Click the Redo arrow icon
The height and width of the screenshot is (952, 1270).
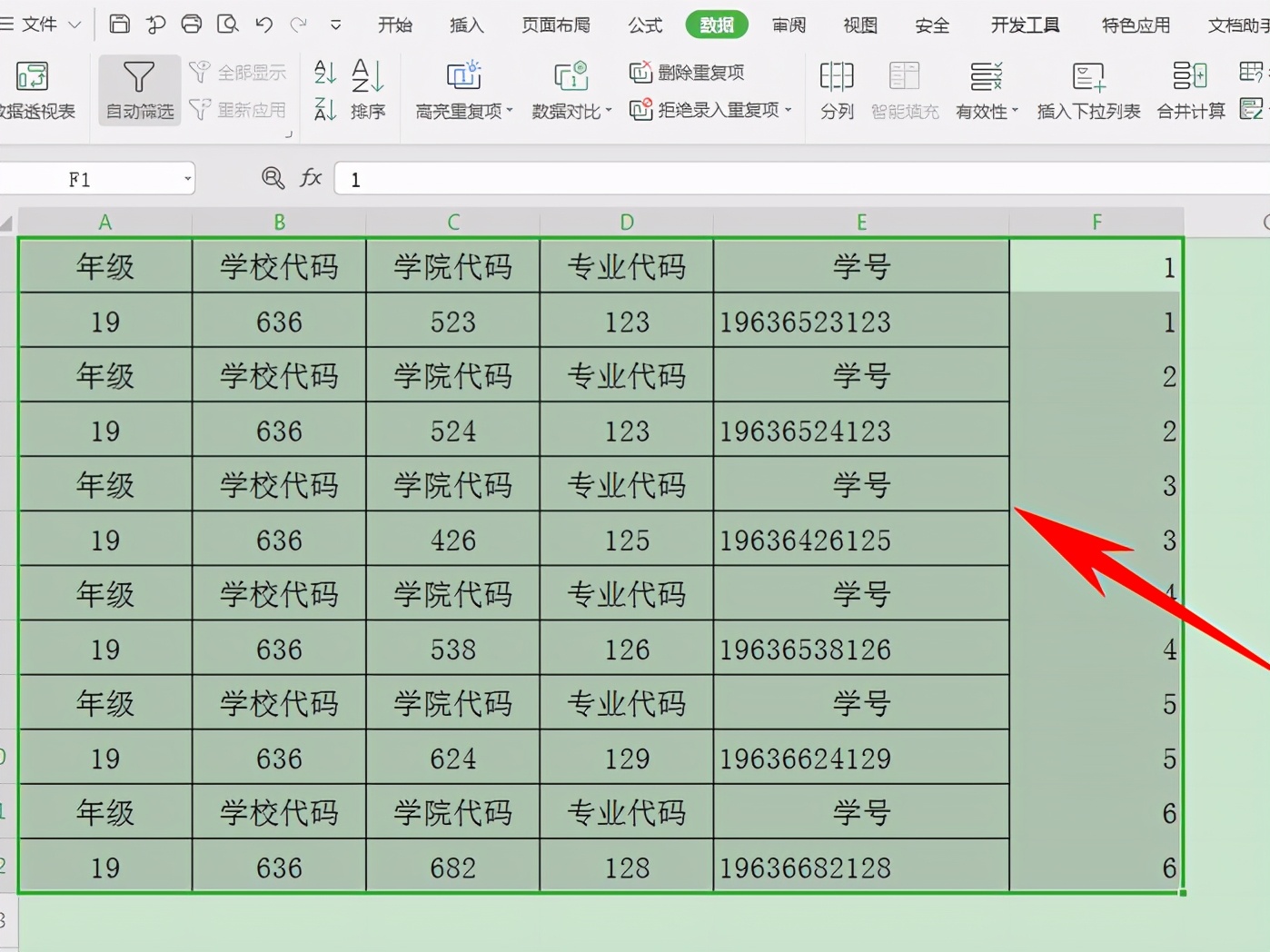(299, 25)
